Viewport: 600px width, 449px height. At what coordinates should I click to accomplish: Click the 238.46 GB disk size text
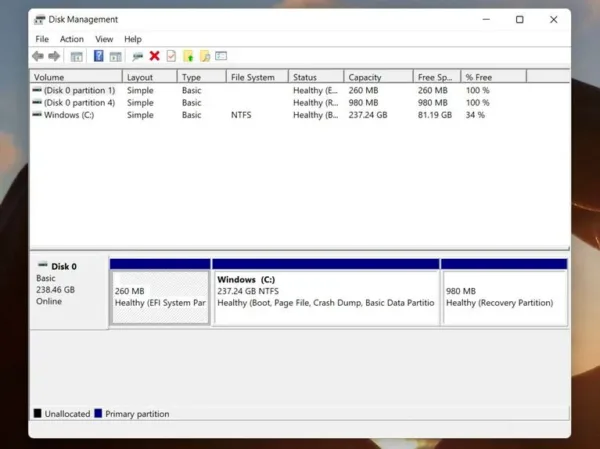(x=55, y=290)
